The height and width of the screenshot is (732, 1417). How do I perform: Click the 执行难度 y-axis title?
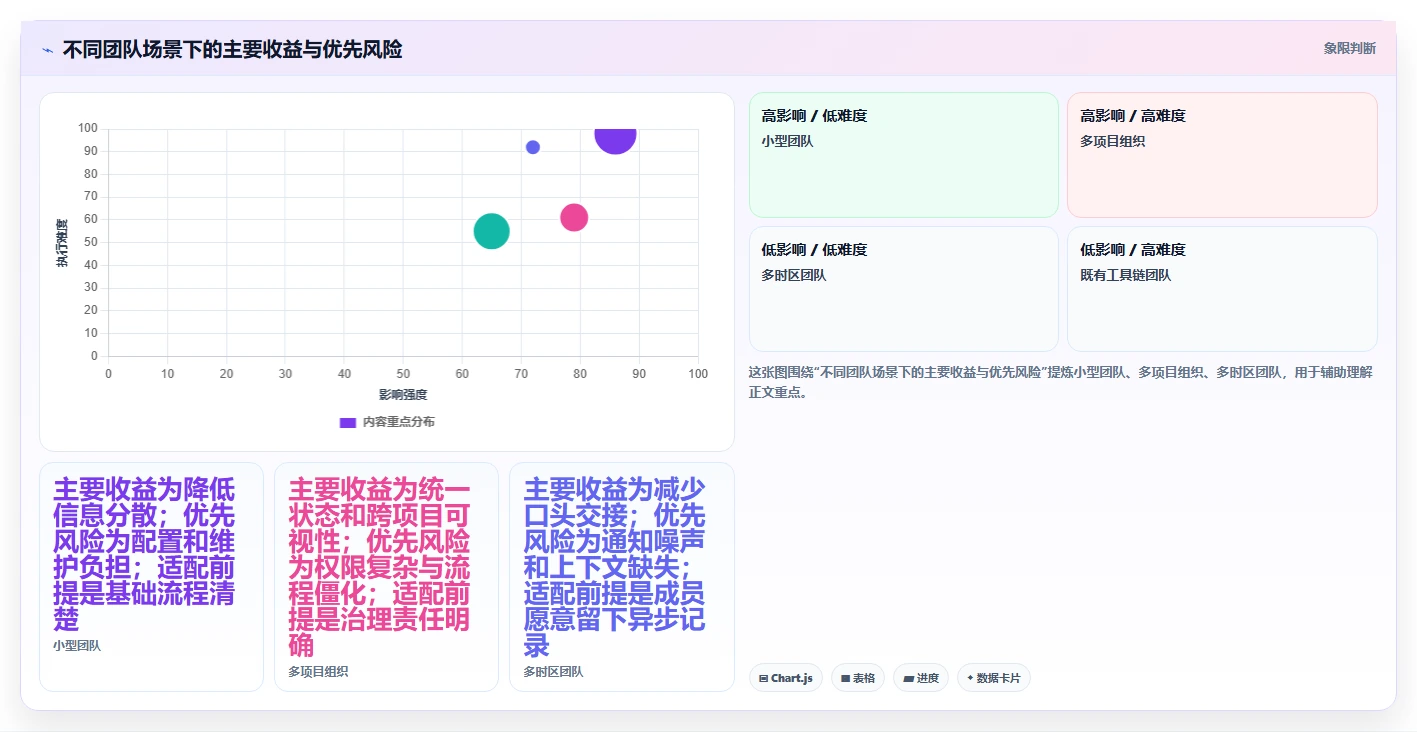pyautogui.click(x=62, y=243)
